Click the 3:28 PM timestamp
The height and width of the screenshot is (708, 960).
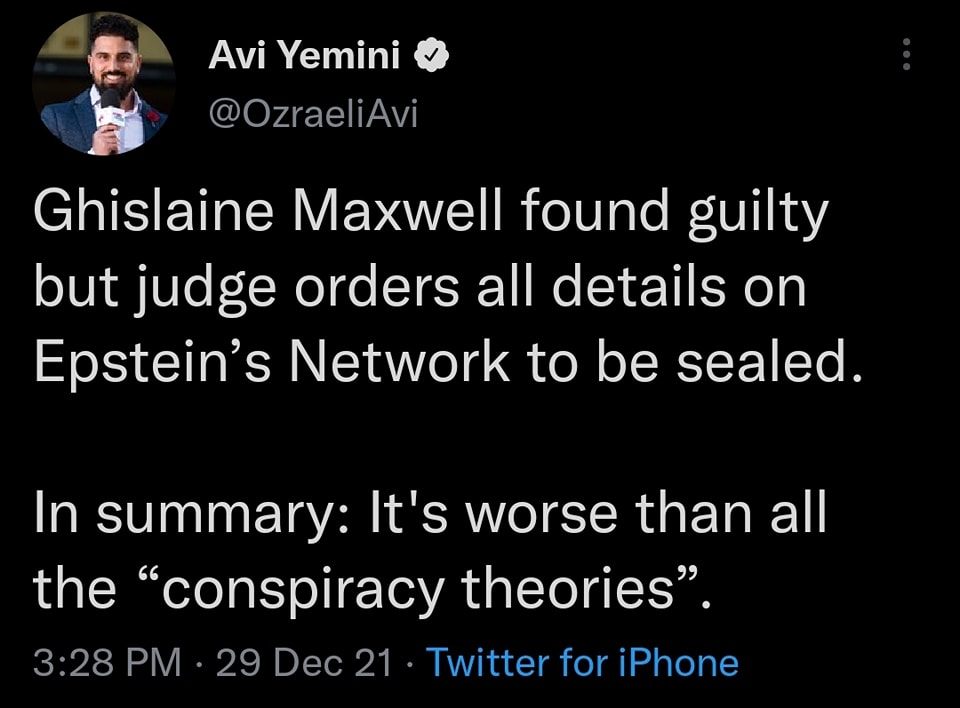(108, 663)
